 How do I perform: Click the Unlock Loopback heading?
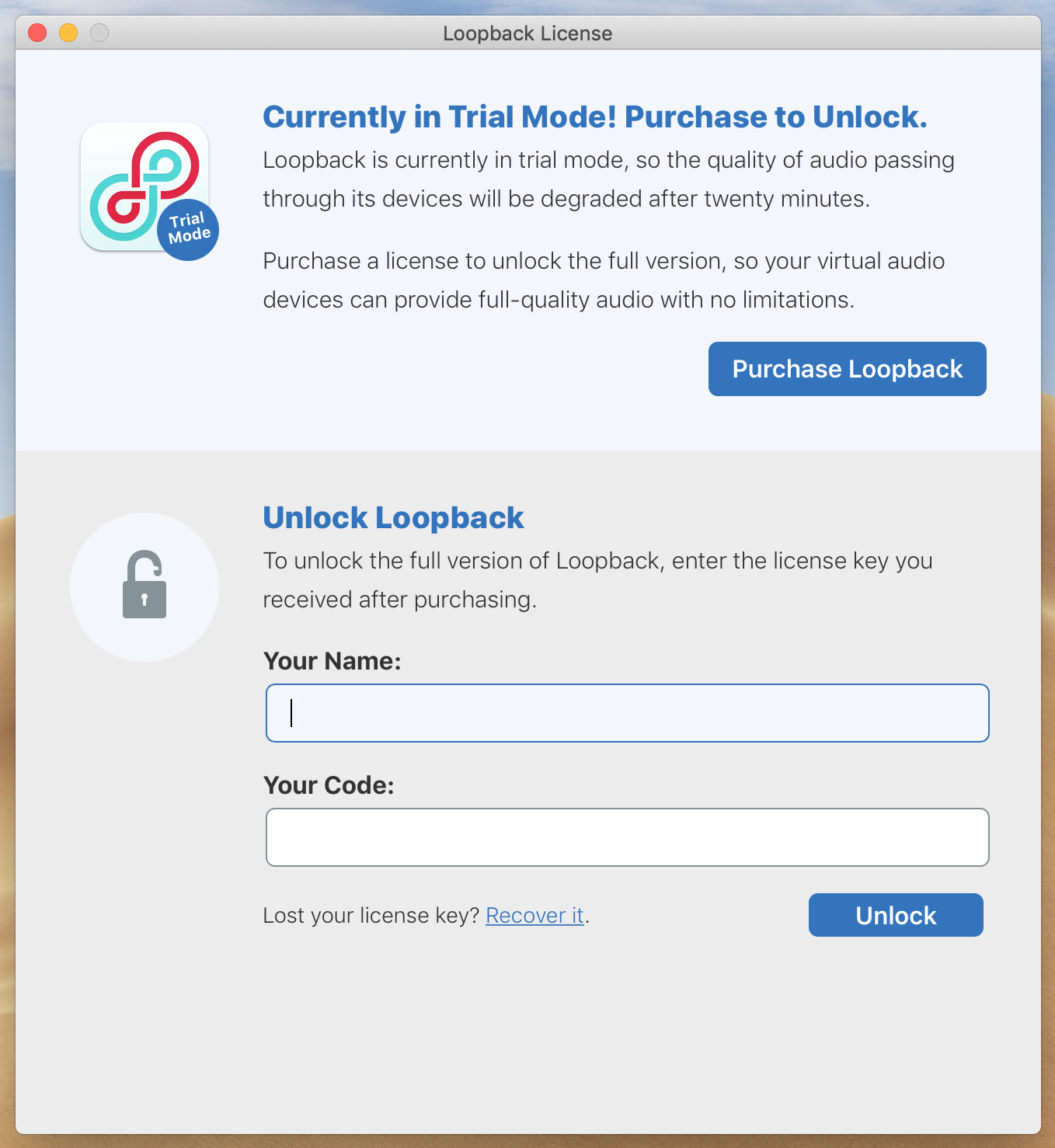pyautogui.click(x=393, y=518)
